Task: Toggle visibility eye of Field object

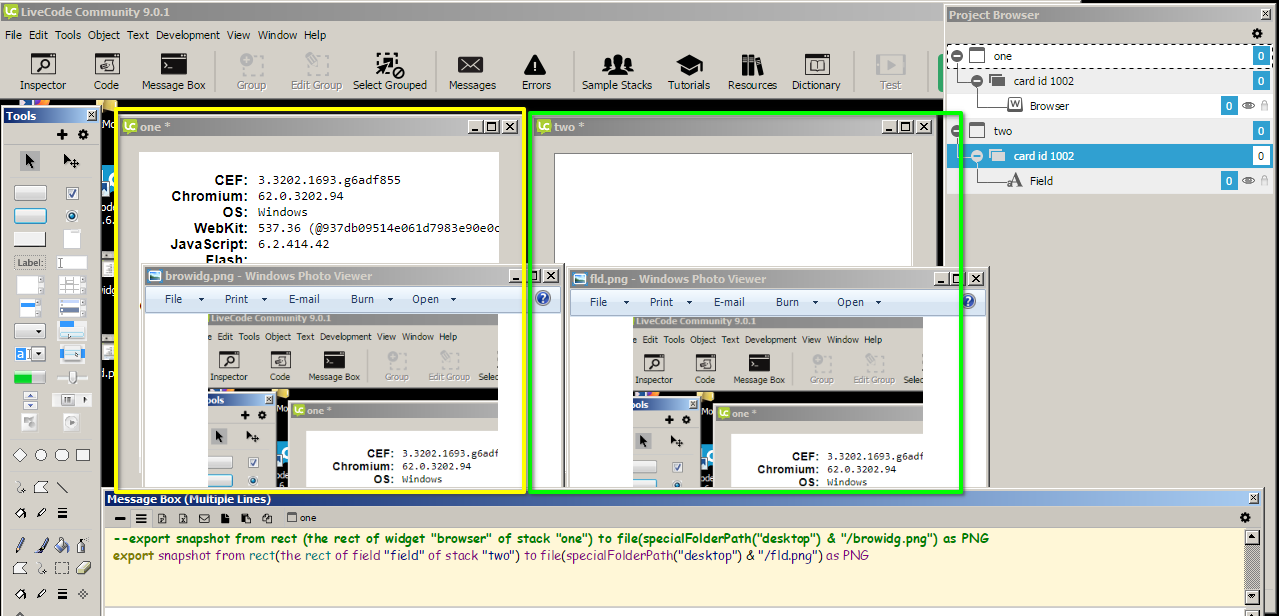Action: click(1248, 180)
